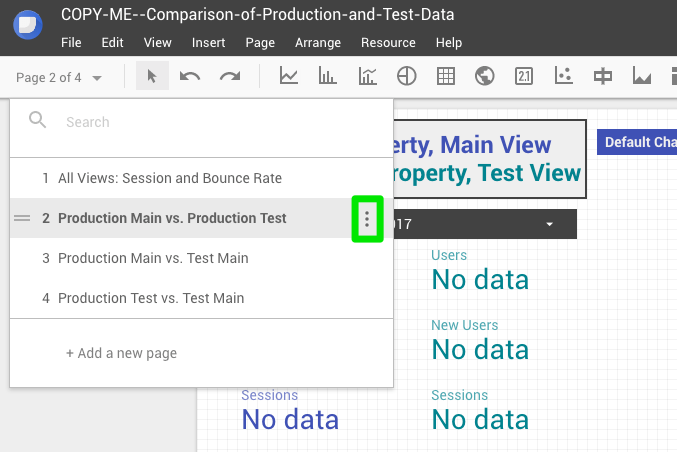Select the Main View title text box
This screenshot has width=677, height=452.
coord(490,159)
